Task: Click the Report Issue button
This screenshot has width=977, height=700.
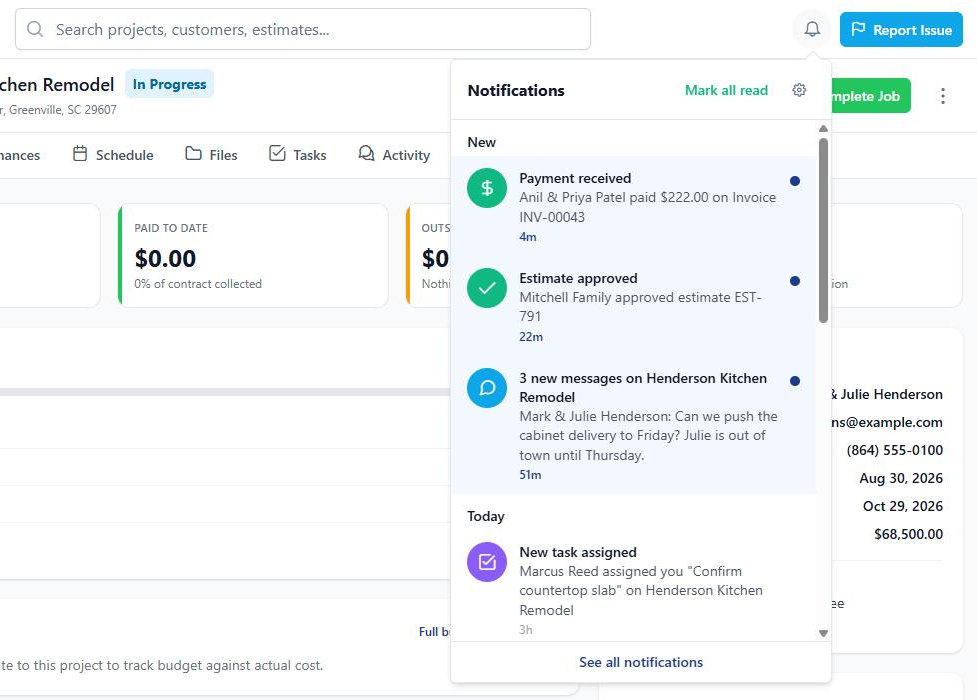Action: pos(901,29)
